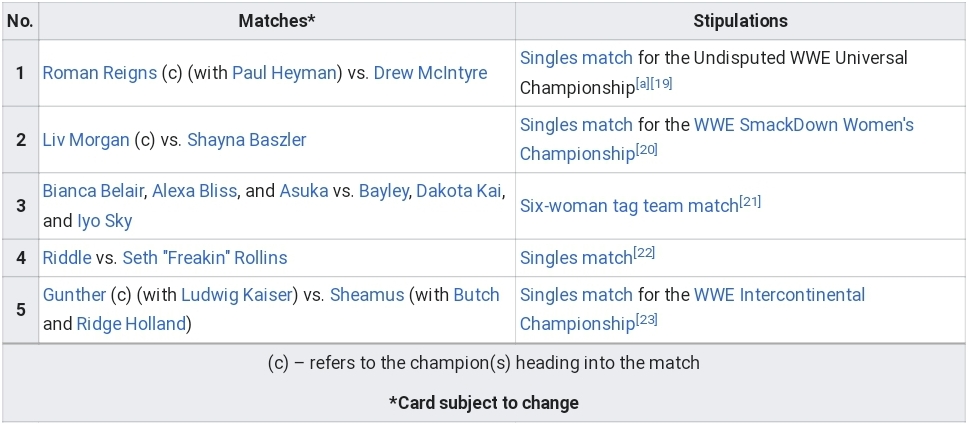Click the Asuka link
The image size is (968, 425).
(x=303, y=191)
